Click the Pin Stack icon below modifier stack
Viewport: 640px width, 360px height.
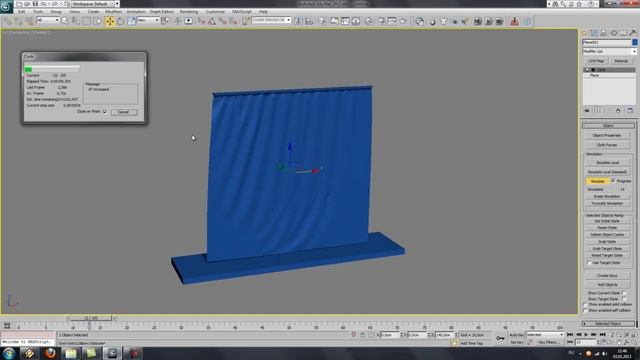pos(587,111)
